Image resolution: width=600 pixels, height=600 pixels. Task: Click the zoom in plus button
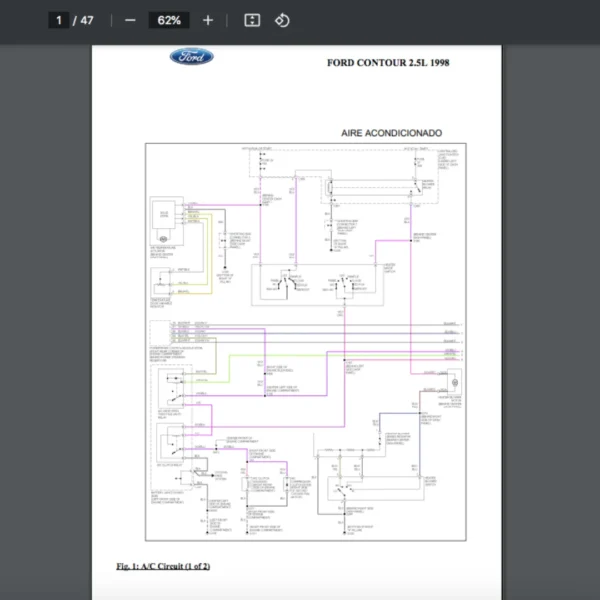click(x=208, y=20)
